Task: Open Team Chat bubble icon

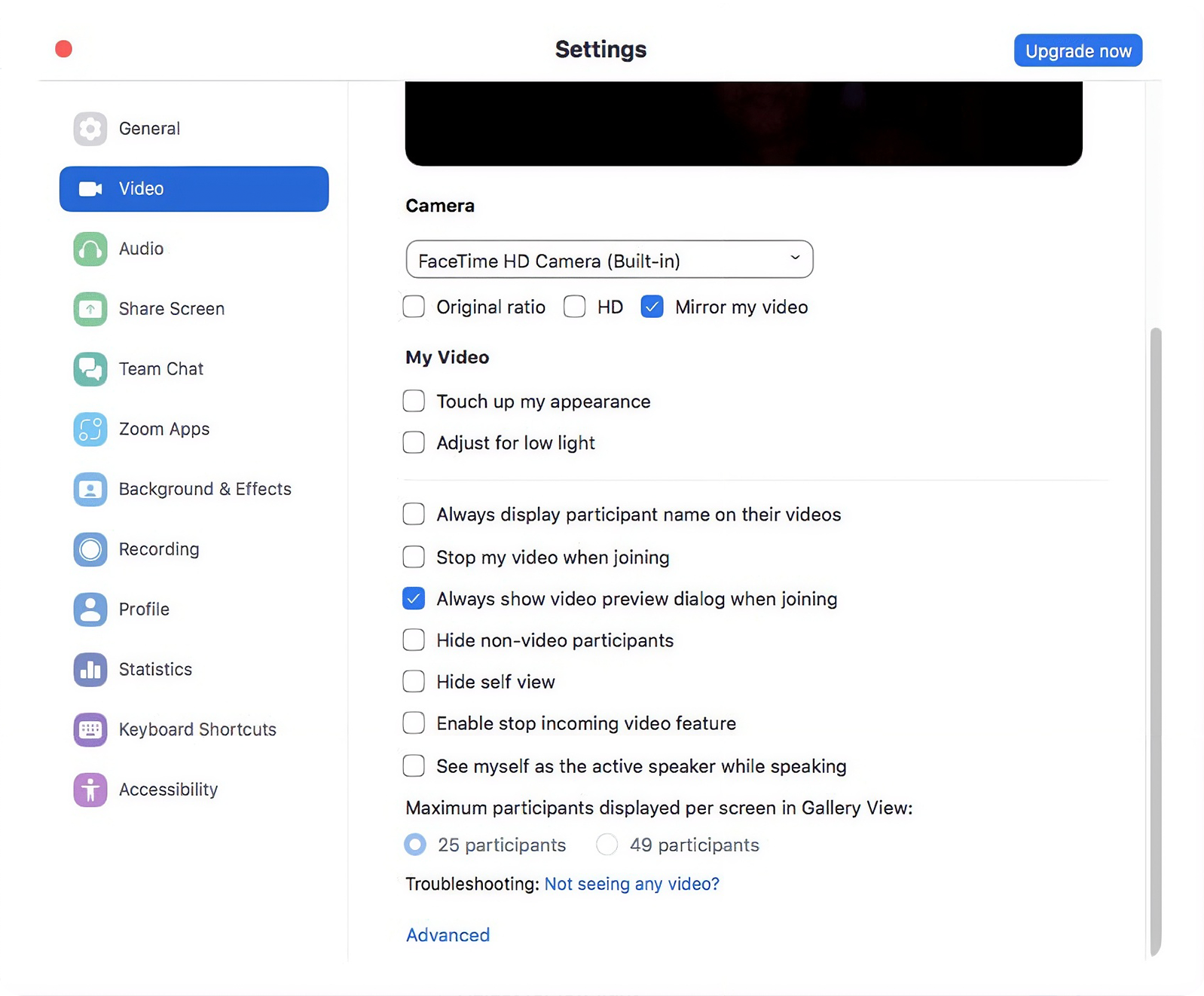Action: pos(90,369)
